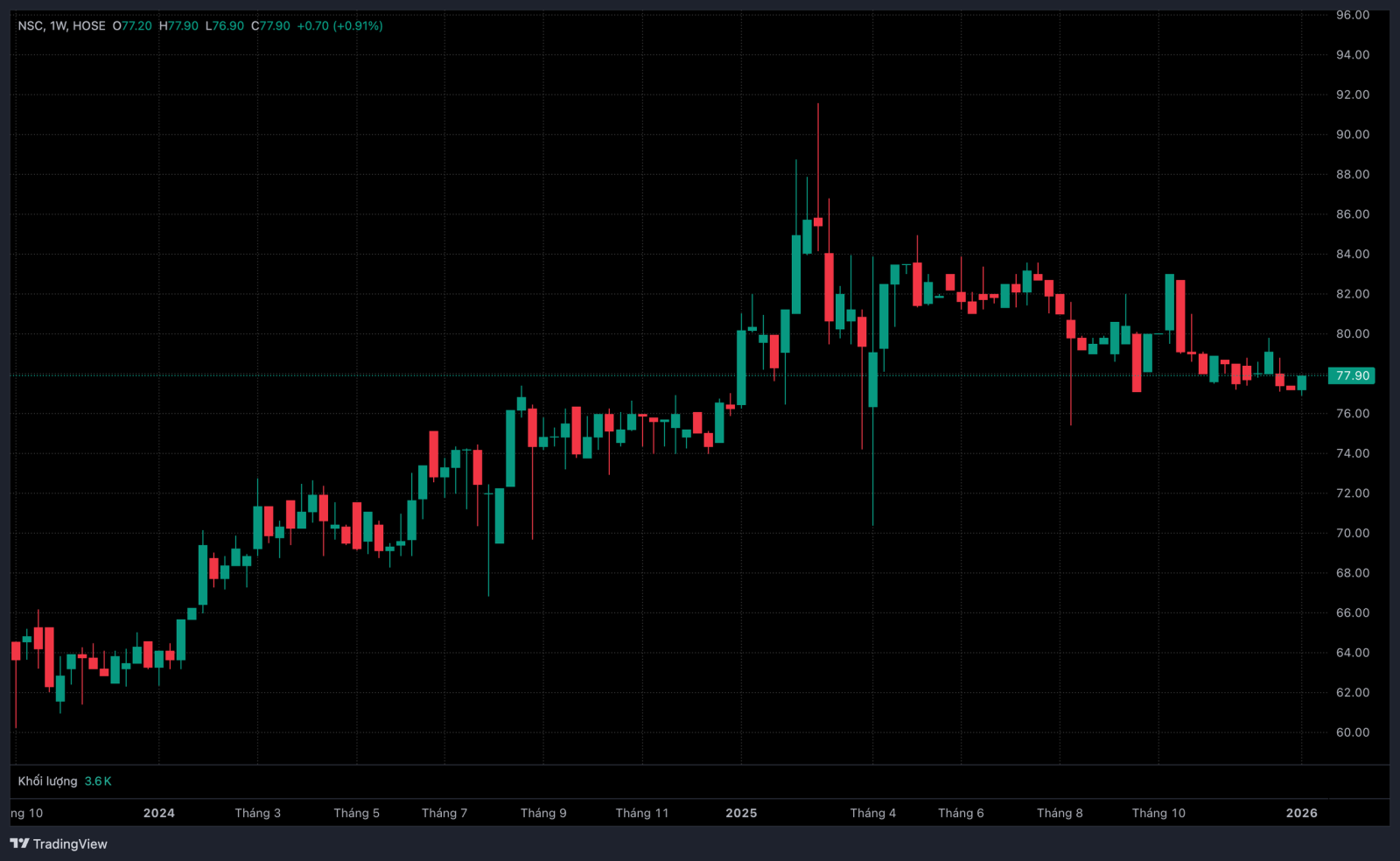The width and height of the screenshot is (1400, 861).
Task: Click the close value C77.90 in legend
Action: pos(271,26)
